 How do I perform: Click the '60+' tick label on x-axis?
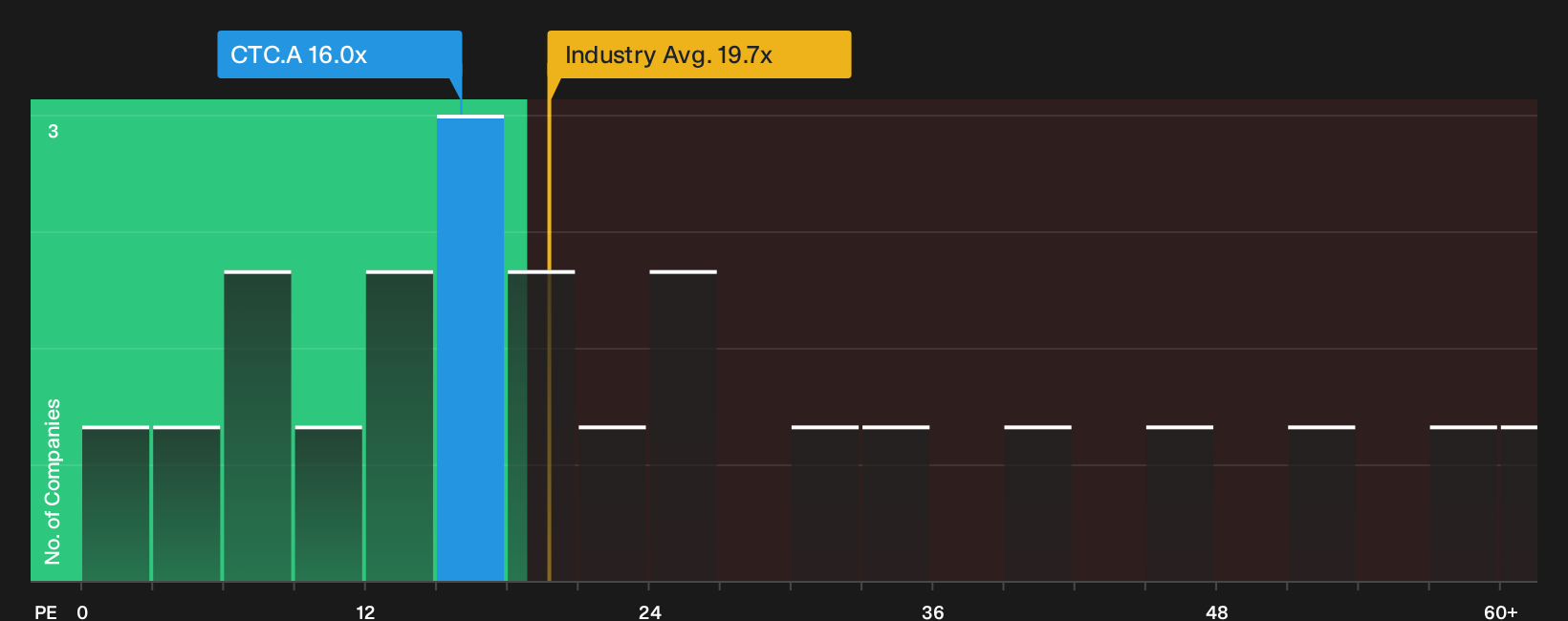click(x=1500, y=611)
